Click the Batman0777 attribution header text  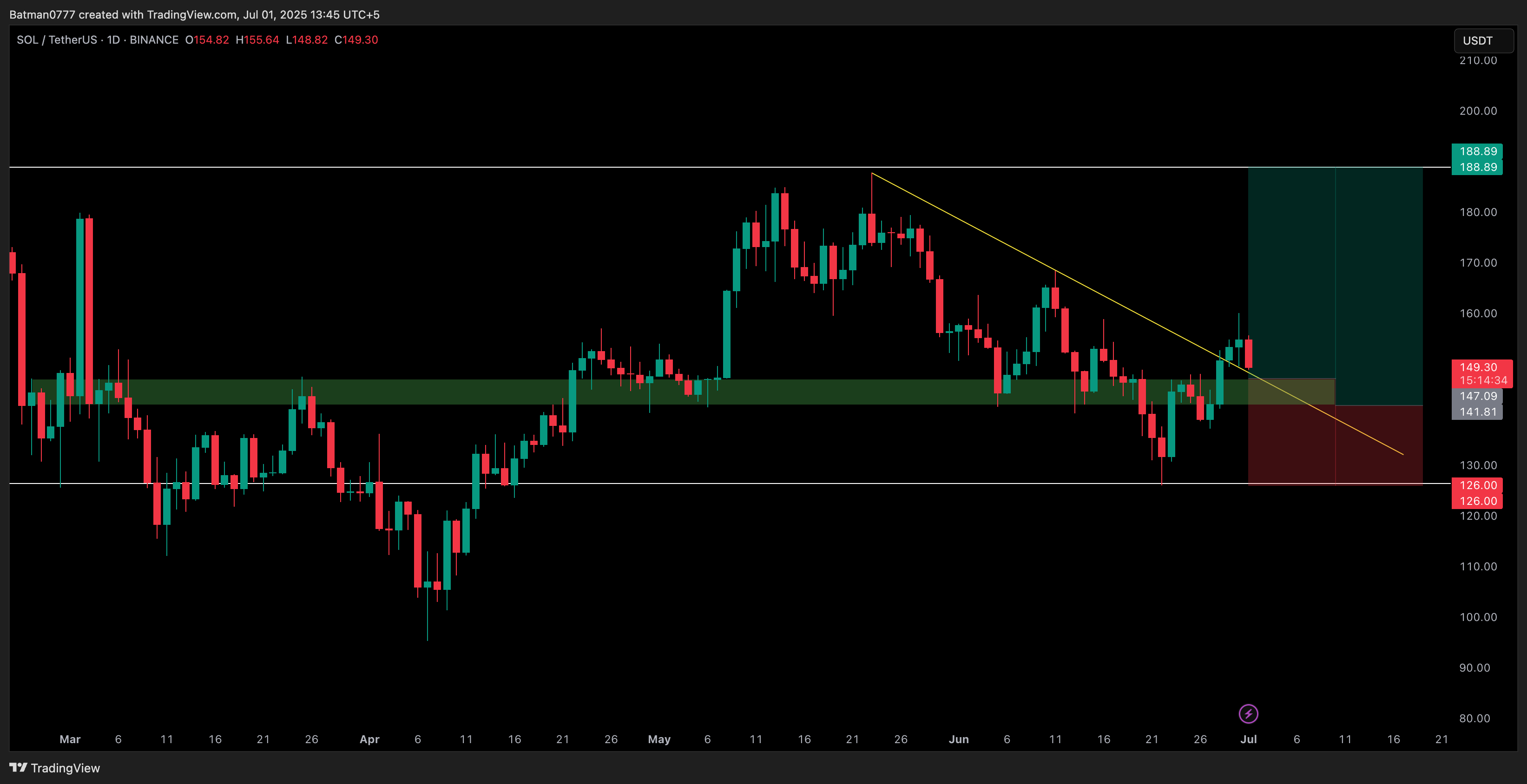[194, 14]
